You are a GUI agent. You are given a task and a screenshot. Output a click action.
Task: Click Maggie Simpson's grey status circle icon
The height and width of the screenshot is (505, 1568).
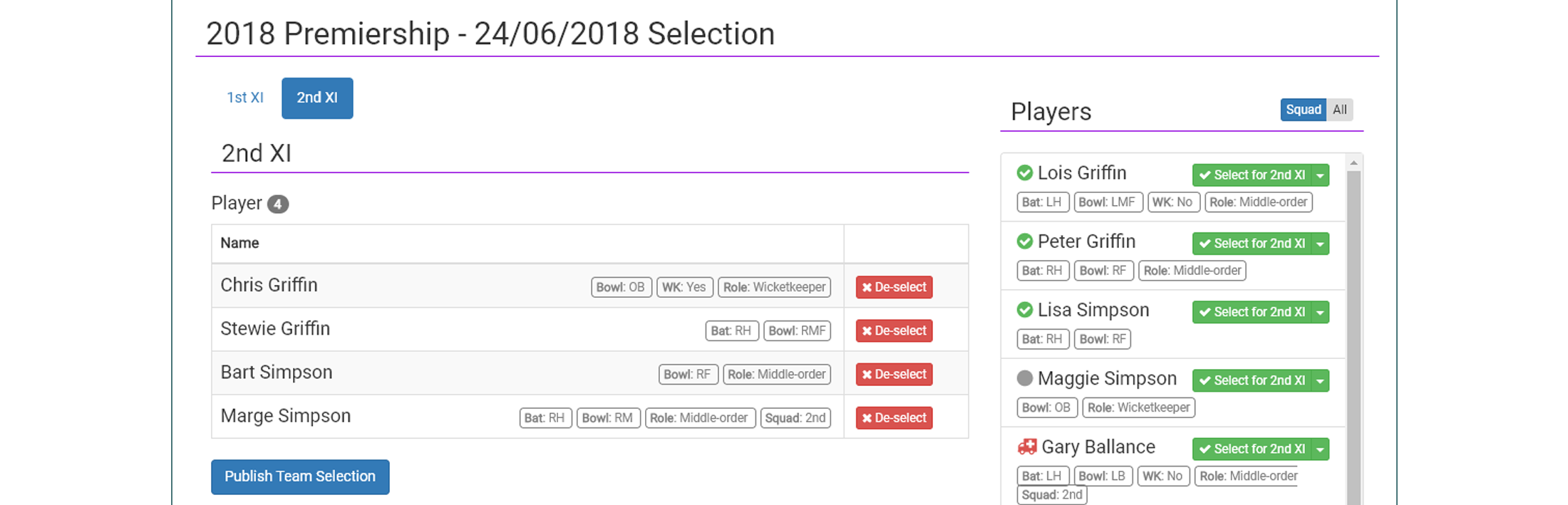tap(1024, 378)
